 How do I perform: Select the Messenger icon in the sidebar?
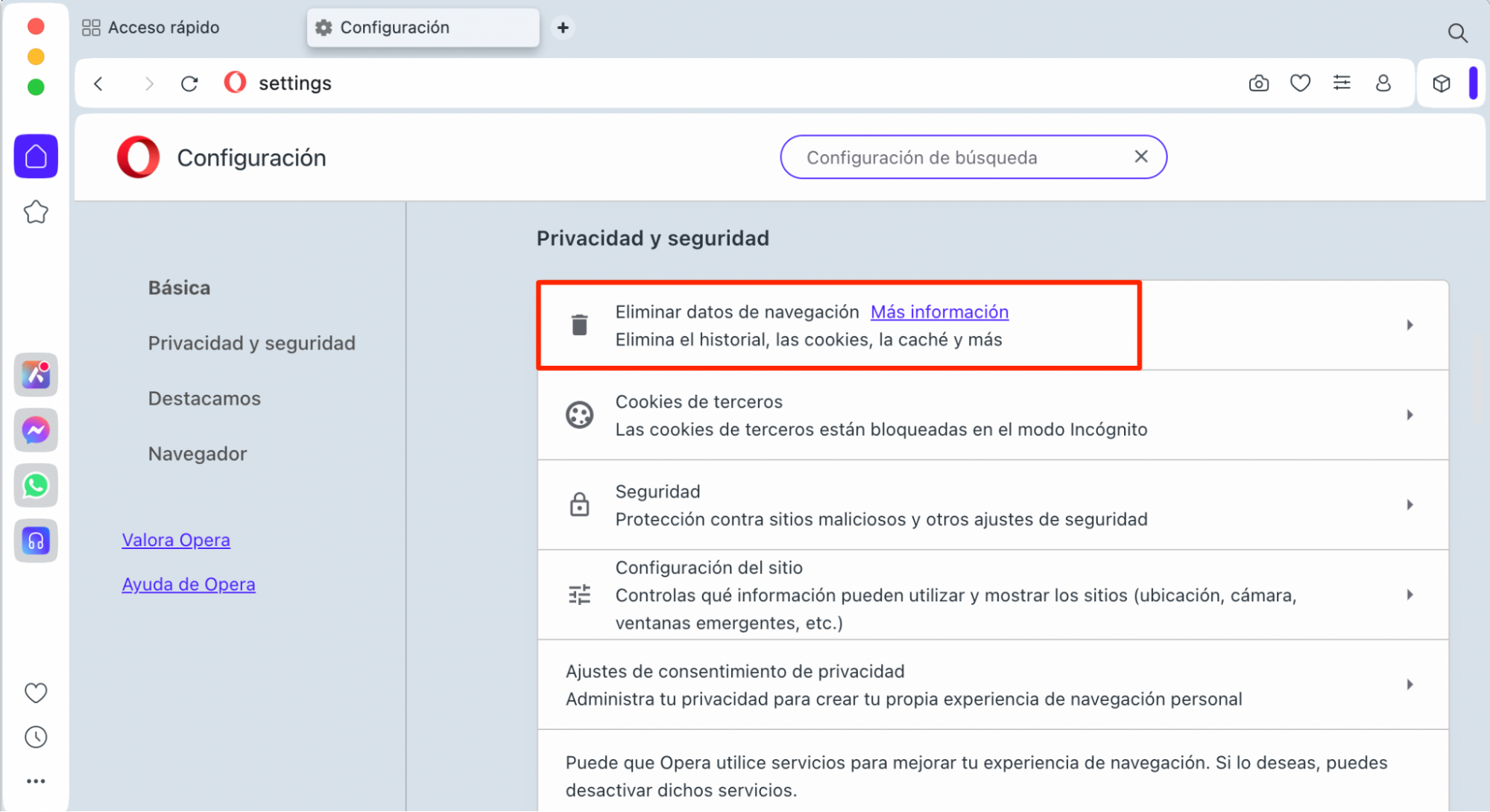[35, 430]
